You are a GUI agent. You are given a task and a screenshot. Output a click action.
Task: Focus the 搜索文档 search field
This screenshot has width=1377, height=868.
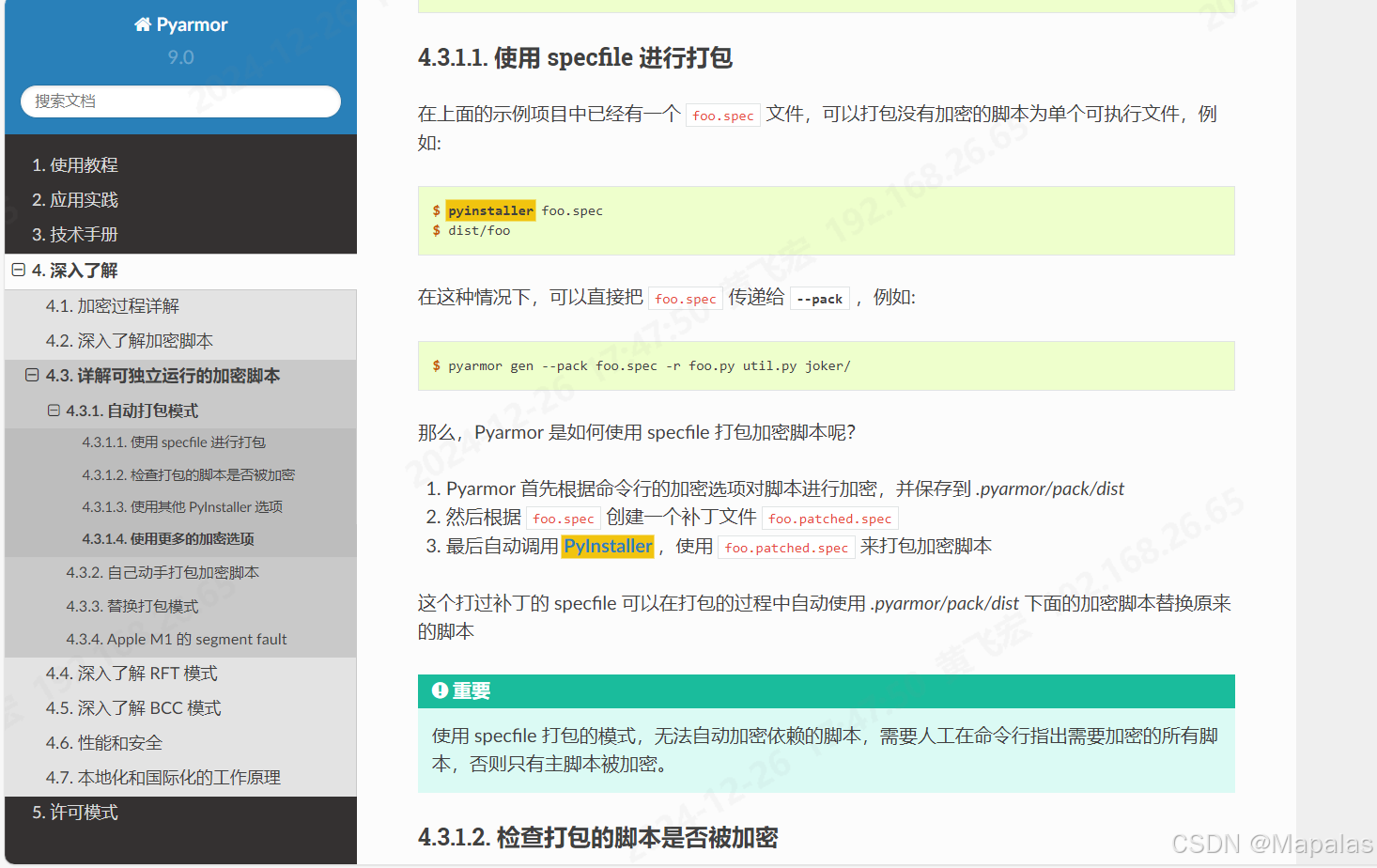point(180,101)
